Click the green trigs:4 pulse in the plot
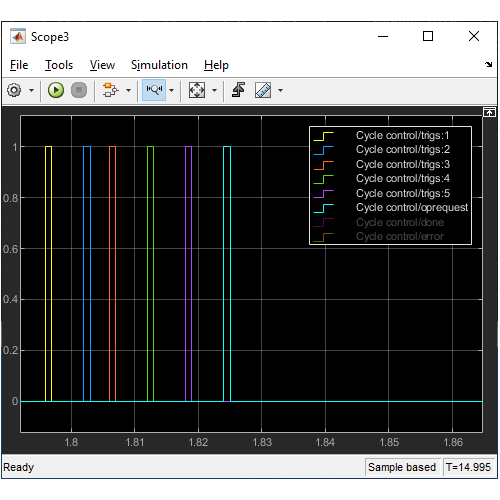 150,273
